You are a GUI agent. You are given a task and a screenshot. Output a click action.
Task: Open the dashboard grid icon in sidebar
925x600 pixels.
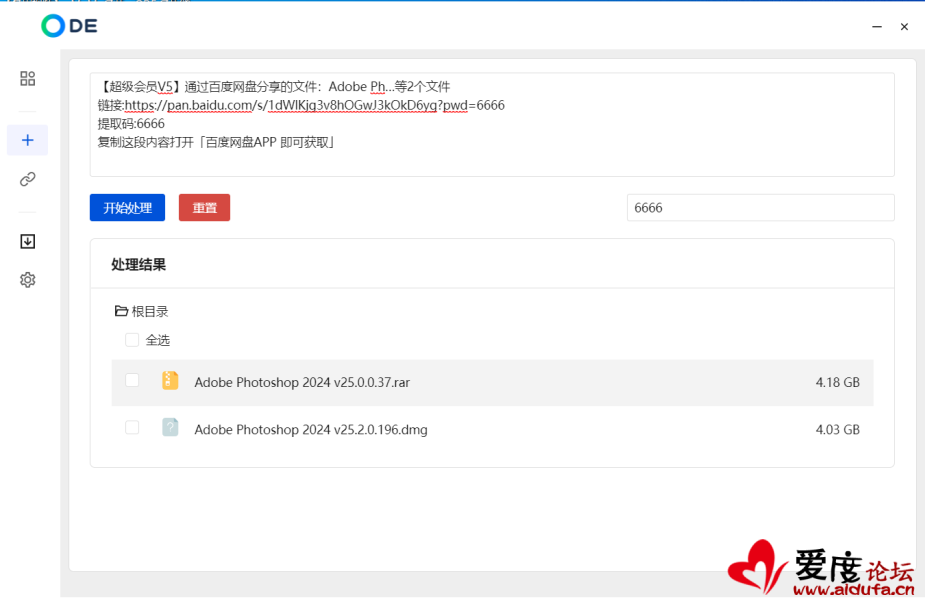[28, 78]
